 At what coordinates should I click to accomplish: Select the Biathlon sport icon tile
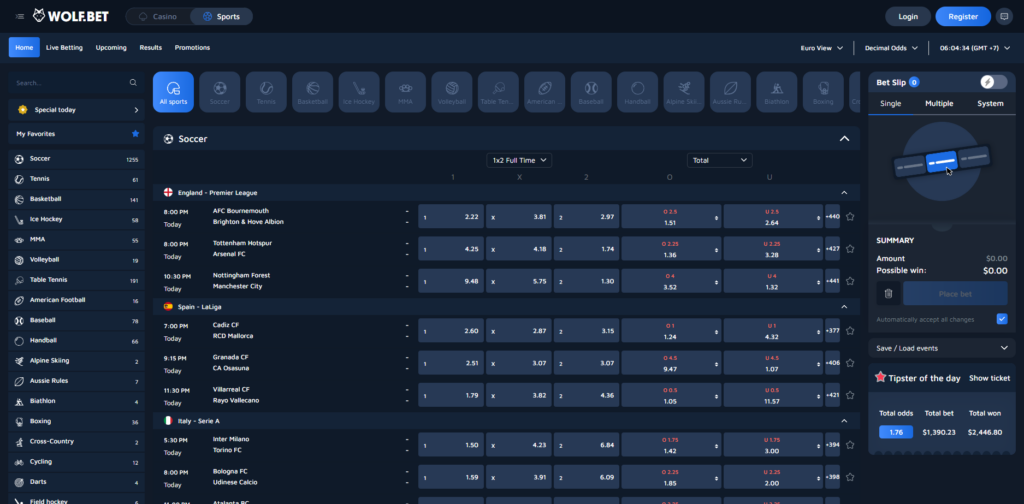point(776,92)
